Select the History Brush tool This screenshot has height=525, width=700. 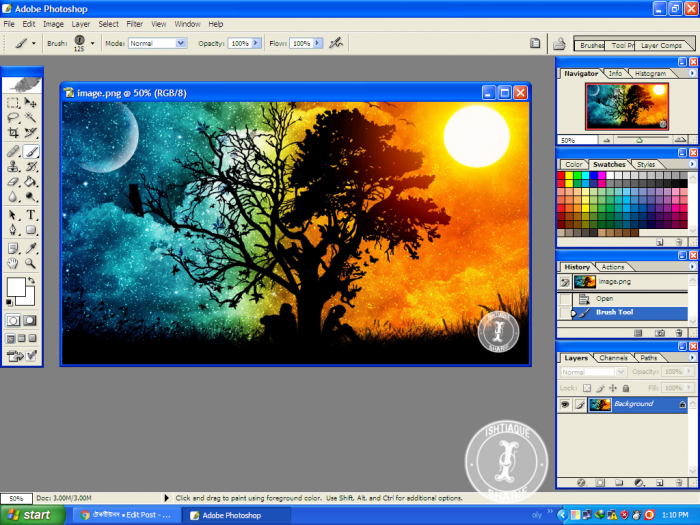tap(30, 167)
